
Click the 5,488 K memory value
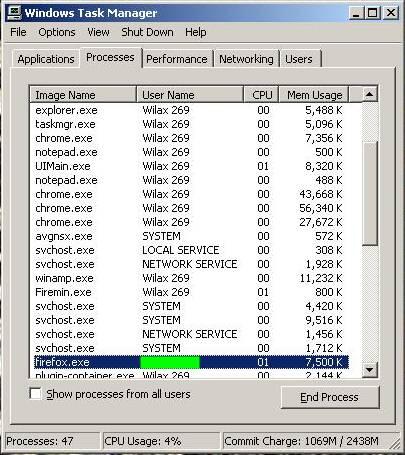324,110
